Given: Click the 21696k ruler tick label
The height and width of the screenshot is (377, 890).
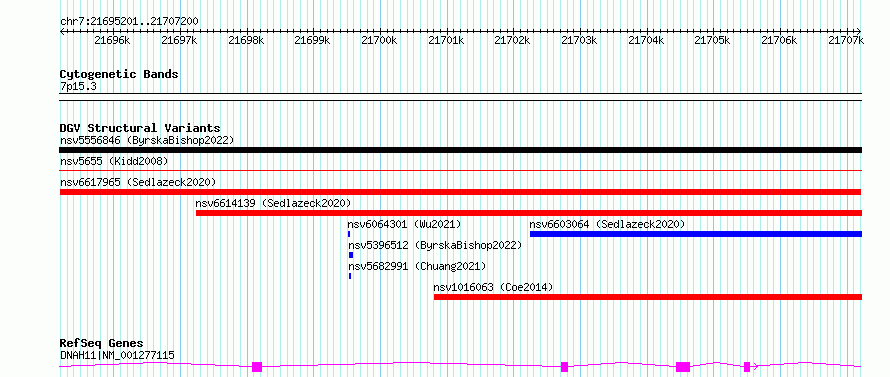Looking at the screenshot, I should (112, 40).
